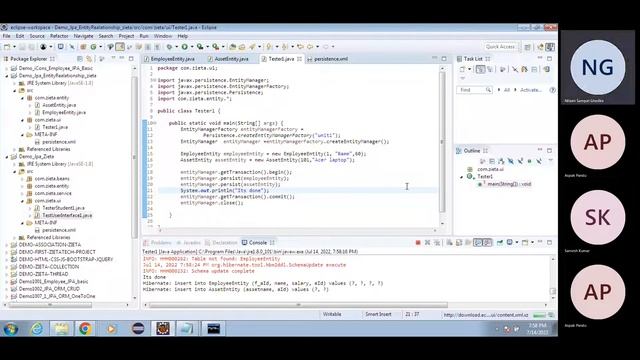Viewport: 640px width, 360px height.
Task: Click the editor vertical scrollbar
Action: tap(442, 142)
